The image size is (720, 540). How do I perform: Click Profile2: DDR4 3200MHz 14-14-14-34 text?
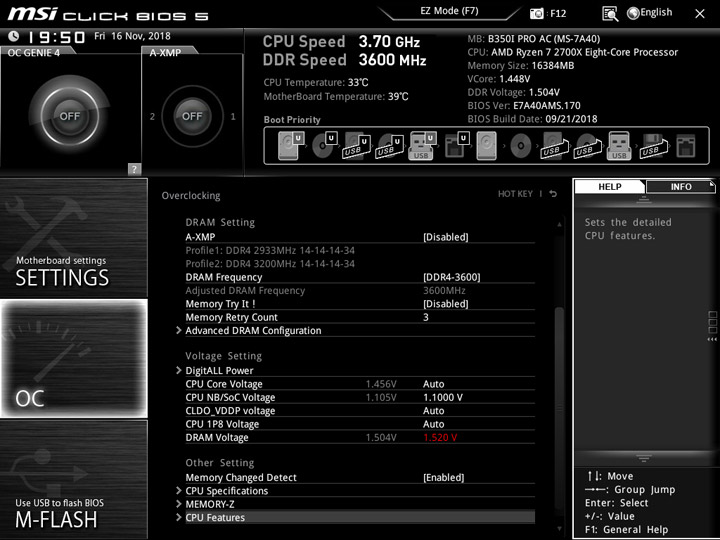click(x=270, y=264)
